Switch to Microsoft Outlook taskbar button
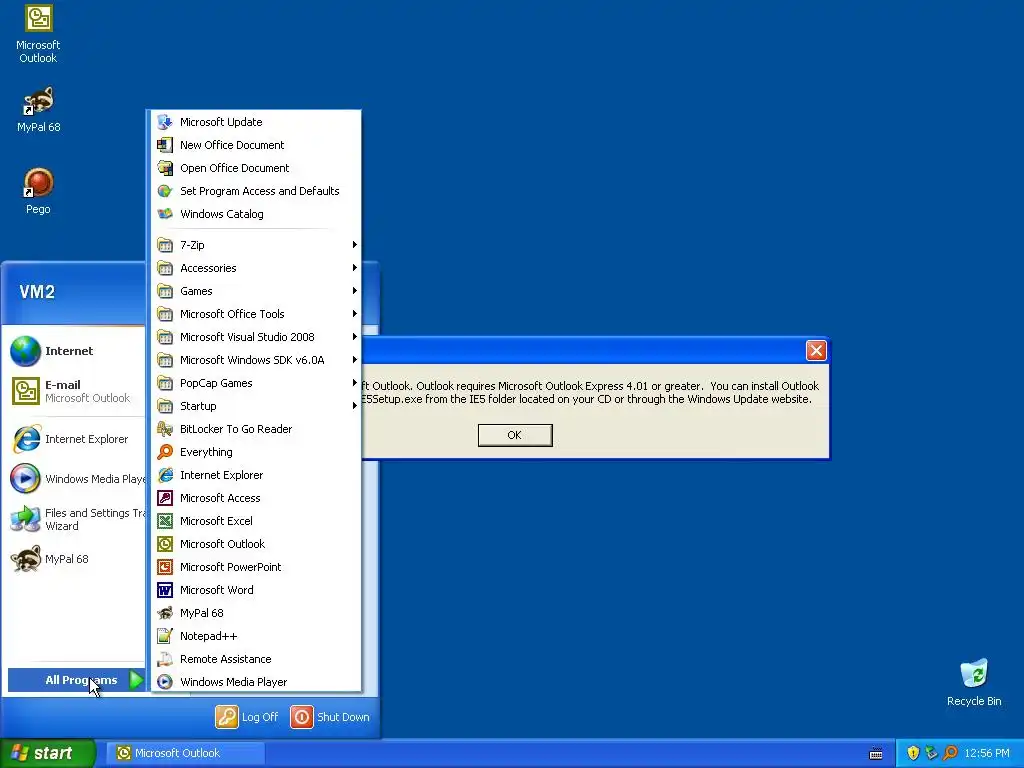The height and width of the screenshot is (768, 1024). [185, 753]
